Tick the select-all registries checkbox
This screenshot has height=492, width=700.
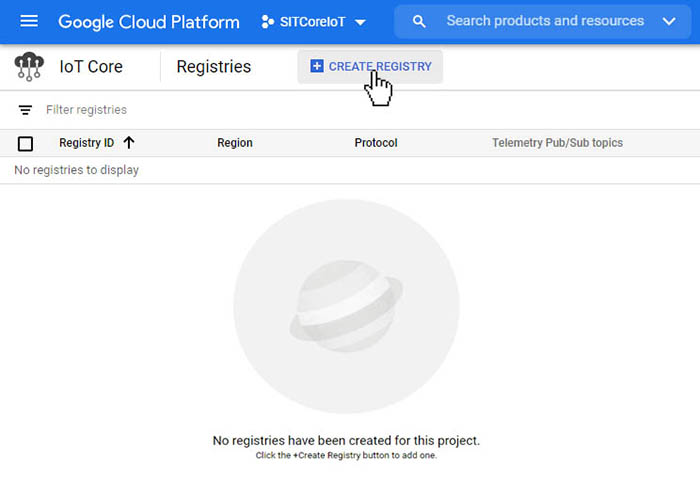coord(25,144)
